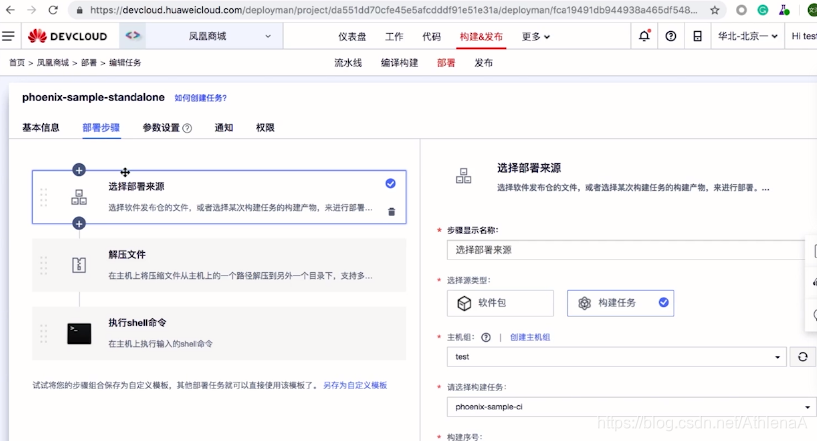Click the 解压文件 zip file icon
This screenshot has height=441, width=817.
point(79,265)
